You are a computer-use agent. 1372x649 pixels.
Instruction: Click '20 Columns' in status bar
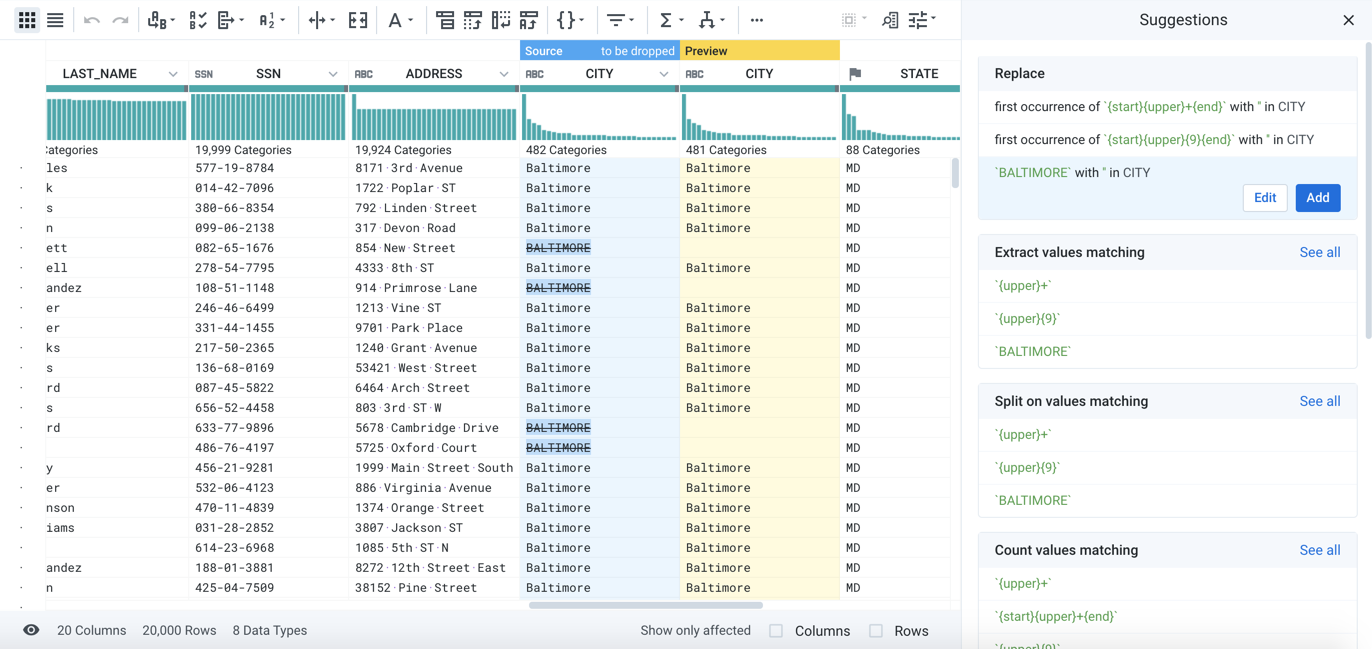pos(92,631)
